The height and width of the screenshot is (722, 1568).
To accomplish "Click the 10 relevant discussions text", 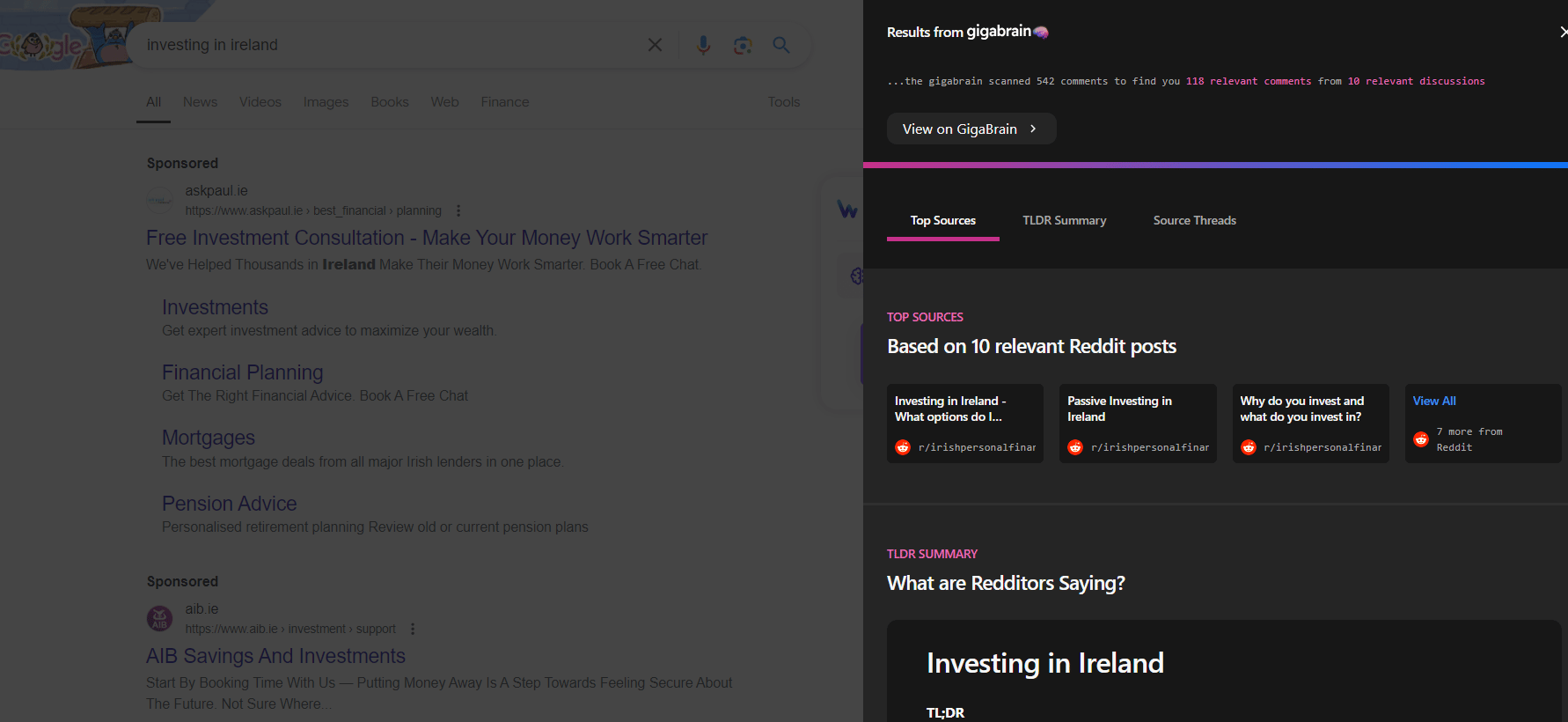I will (1417, 81).
